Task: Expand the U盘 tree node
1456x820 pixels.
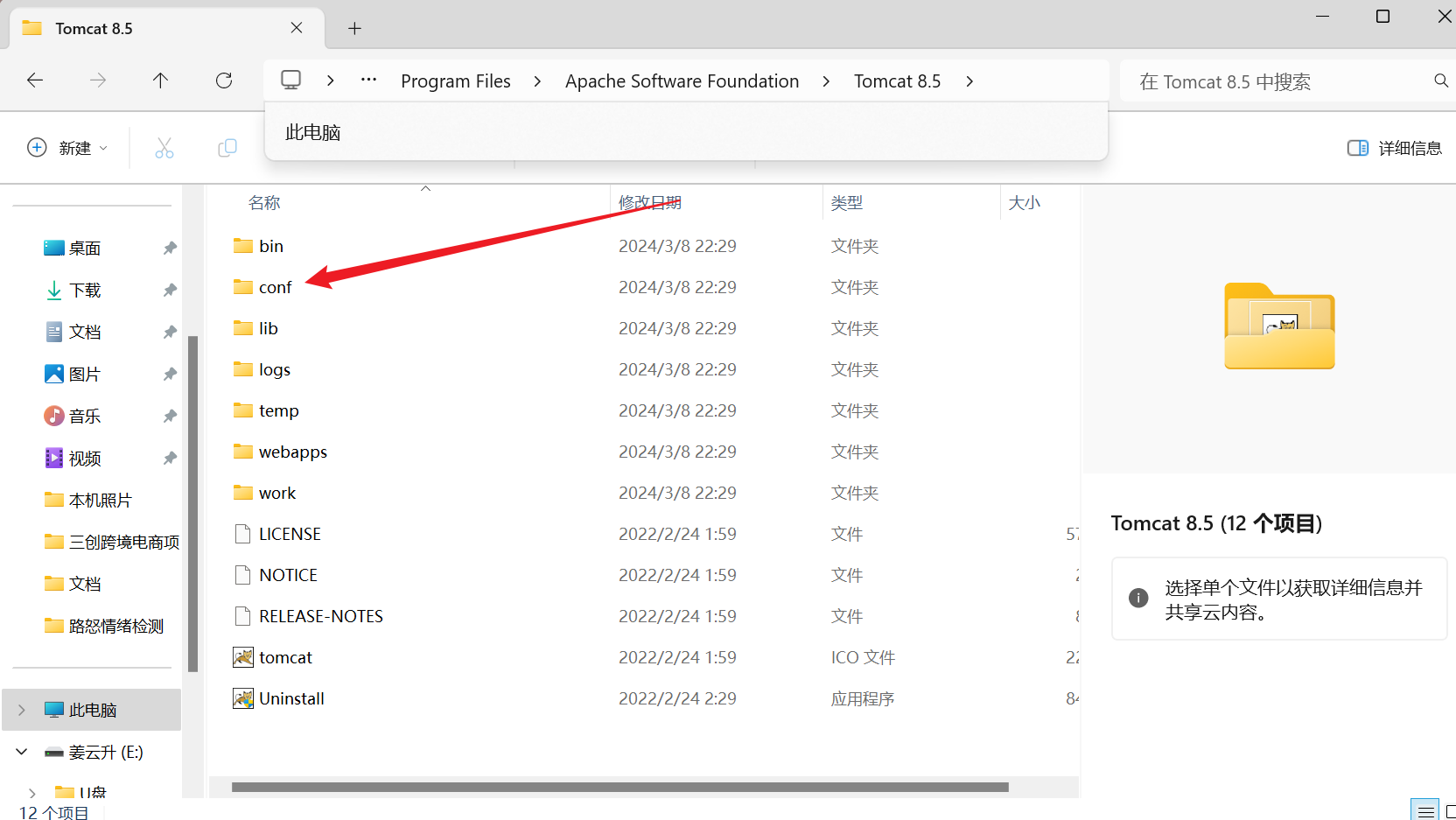Action: pos(32,794)
